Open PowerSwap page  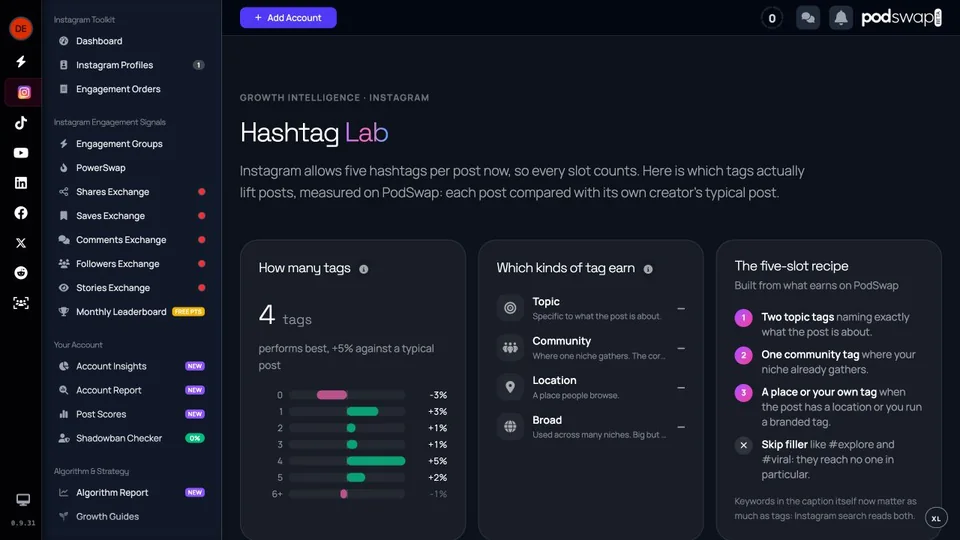[131, 168]
